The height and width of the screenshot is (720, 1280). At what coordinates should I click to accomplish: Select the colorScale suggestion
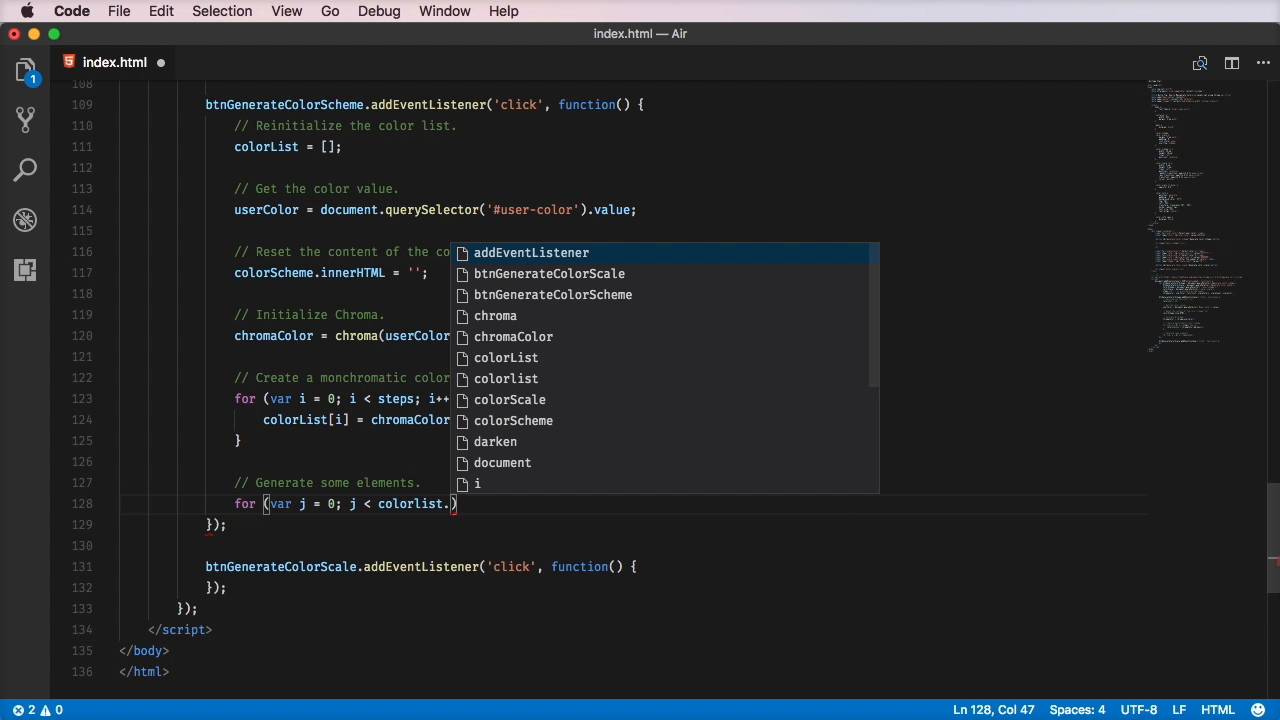coord(664,400)
